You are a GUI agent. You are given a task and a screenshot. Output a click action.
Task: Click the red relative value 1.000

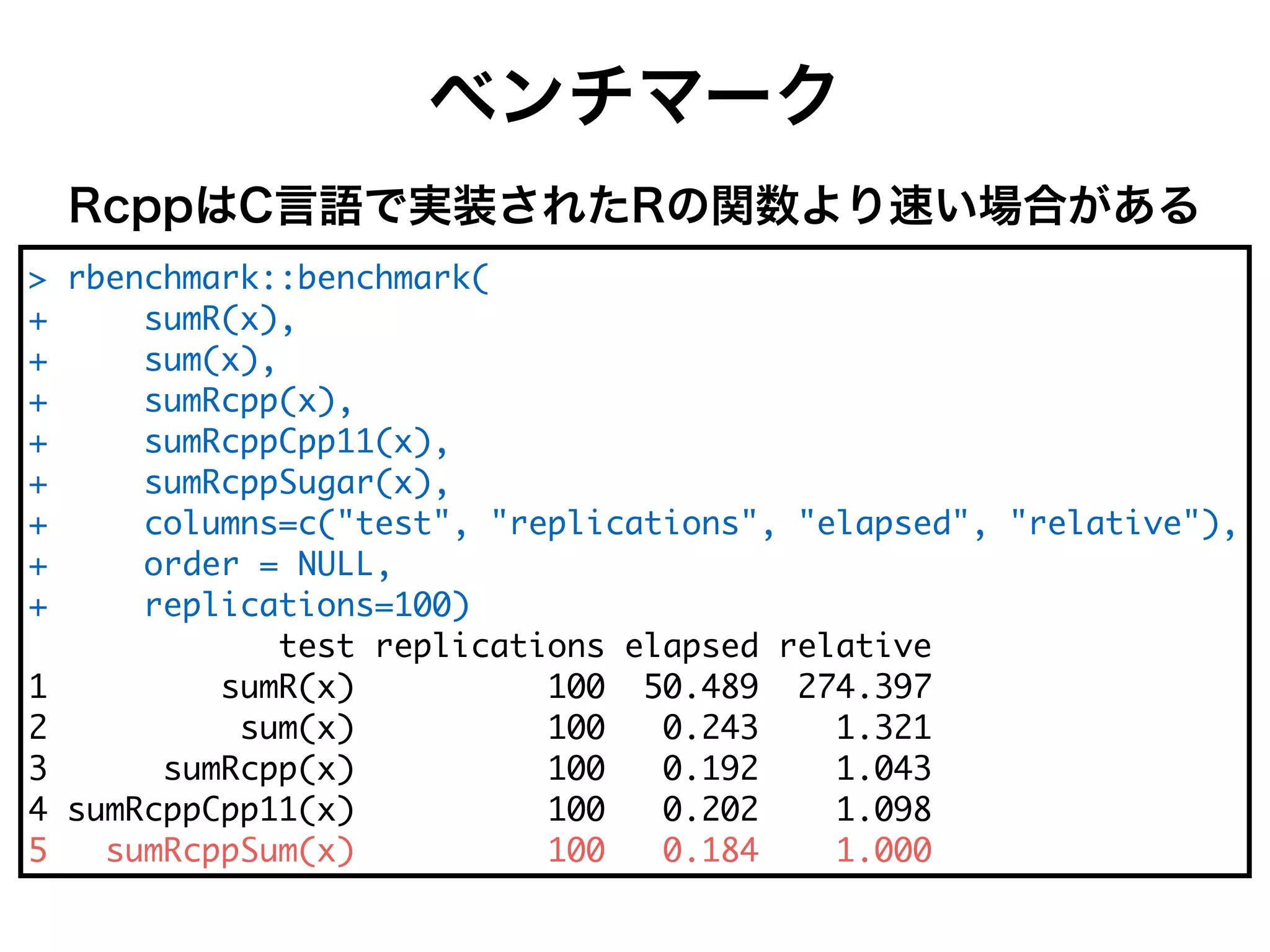[884, 850]
